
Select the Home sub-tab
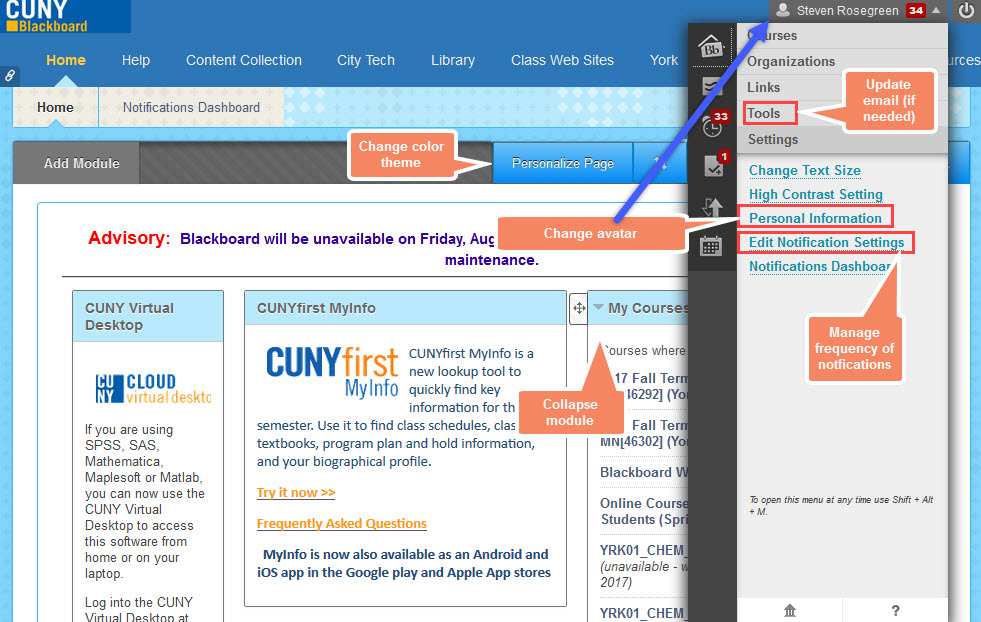coord(55,107)
